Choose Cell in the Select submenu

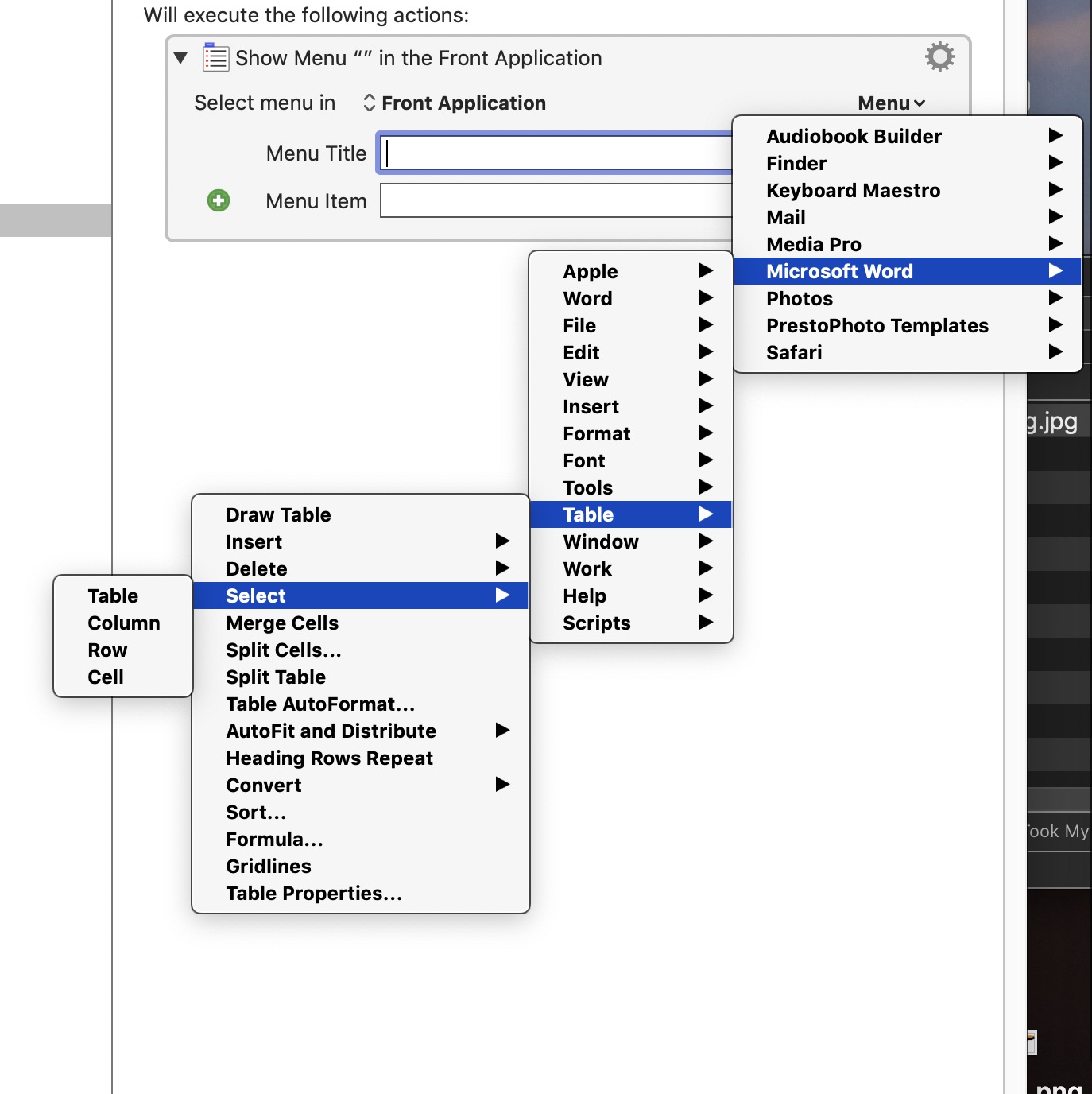[x=123, y=677]
